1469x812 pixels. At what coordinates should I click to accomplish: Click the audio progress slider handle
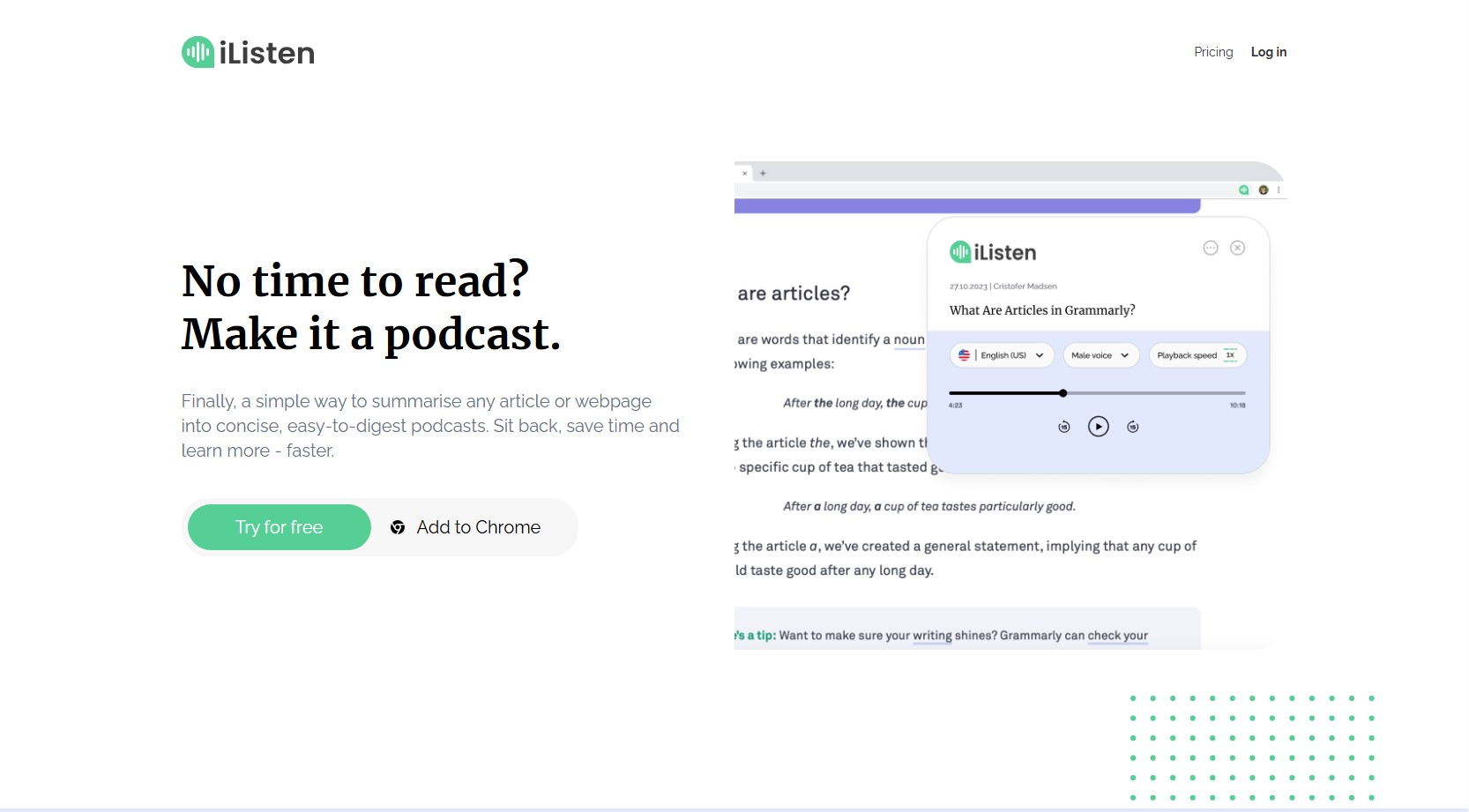(1063, 393)
